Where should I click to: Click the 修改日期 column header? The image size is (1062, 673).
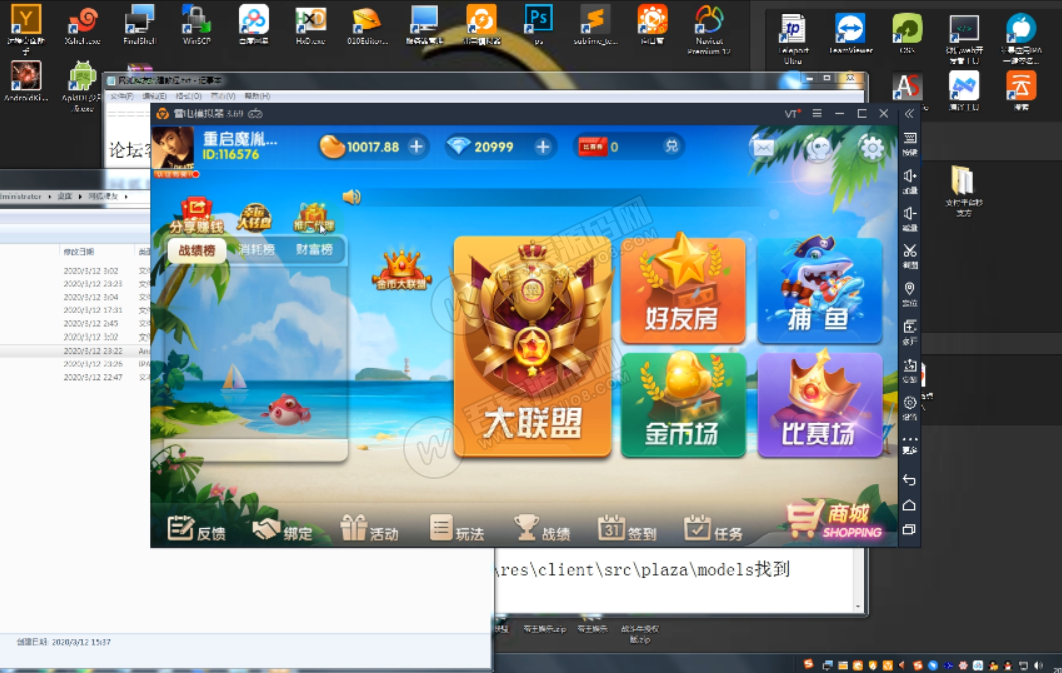click(79, 251)
